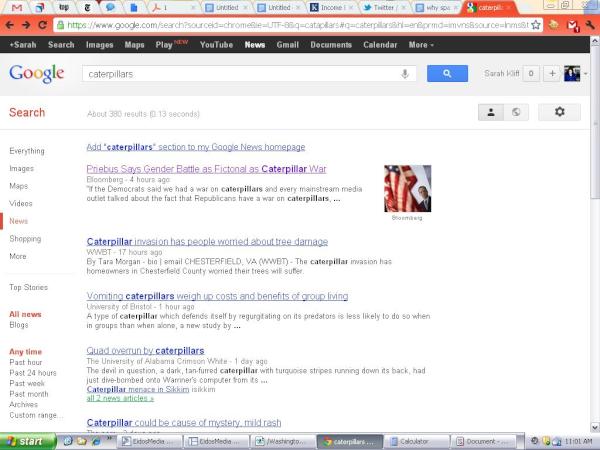This screenshot has height=450, width=600.
Task: Open Gmail from the Google bar
Action: pyautogui.click(x=287, y=45)
